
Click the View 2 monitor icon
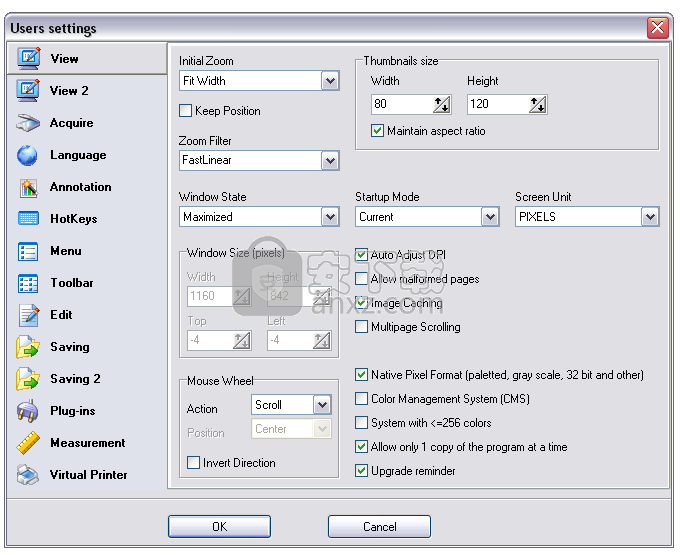coord(29,91)
